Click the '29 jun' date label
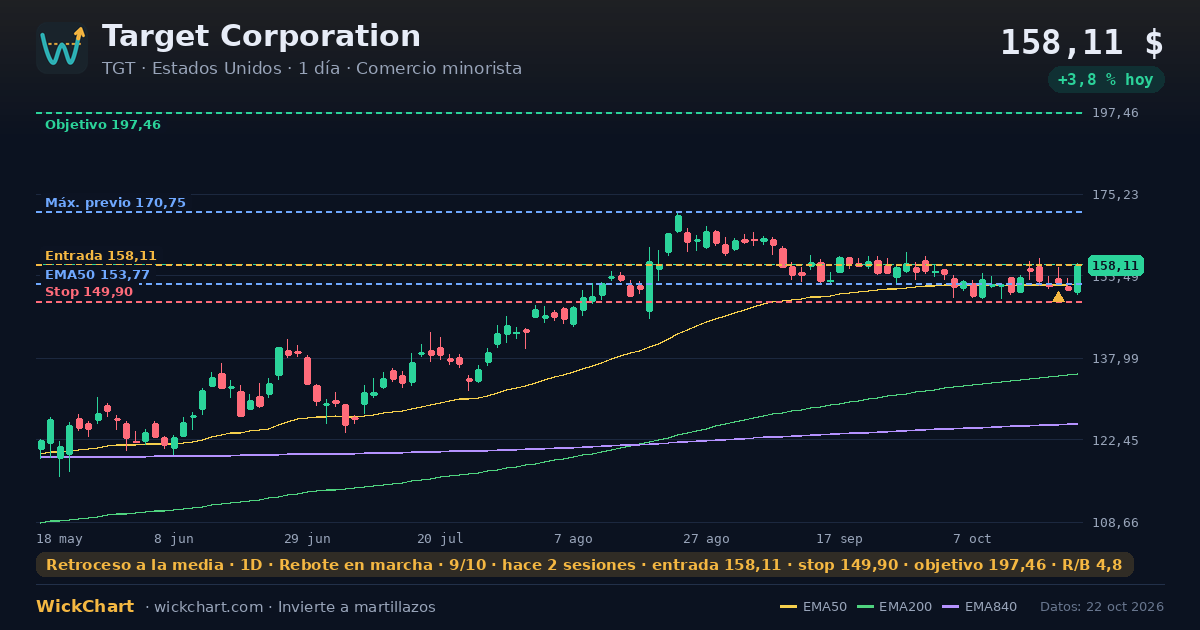Viewport: 1200px width, 630px height. click(307, 538)
